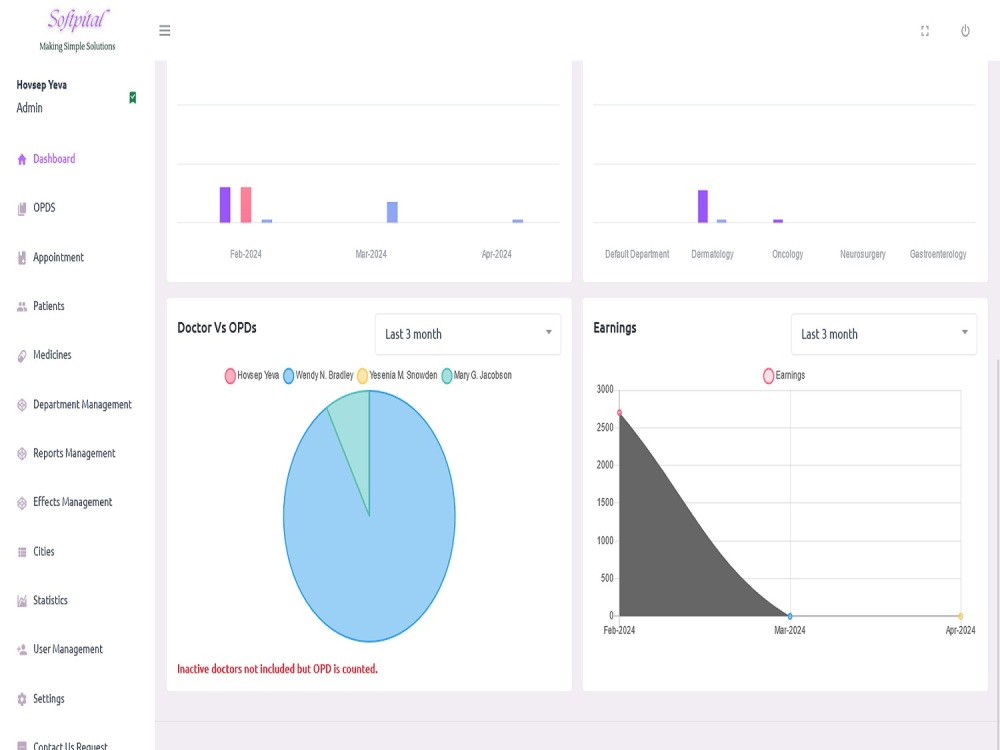
Task: Click the power logout icon
Action: (966, 31)
